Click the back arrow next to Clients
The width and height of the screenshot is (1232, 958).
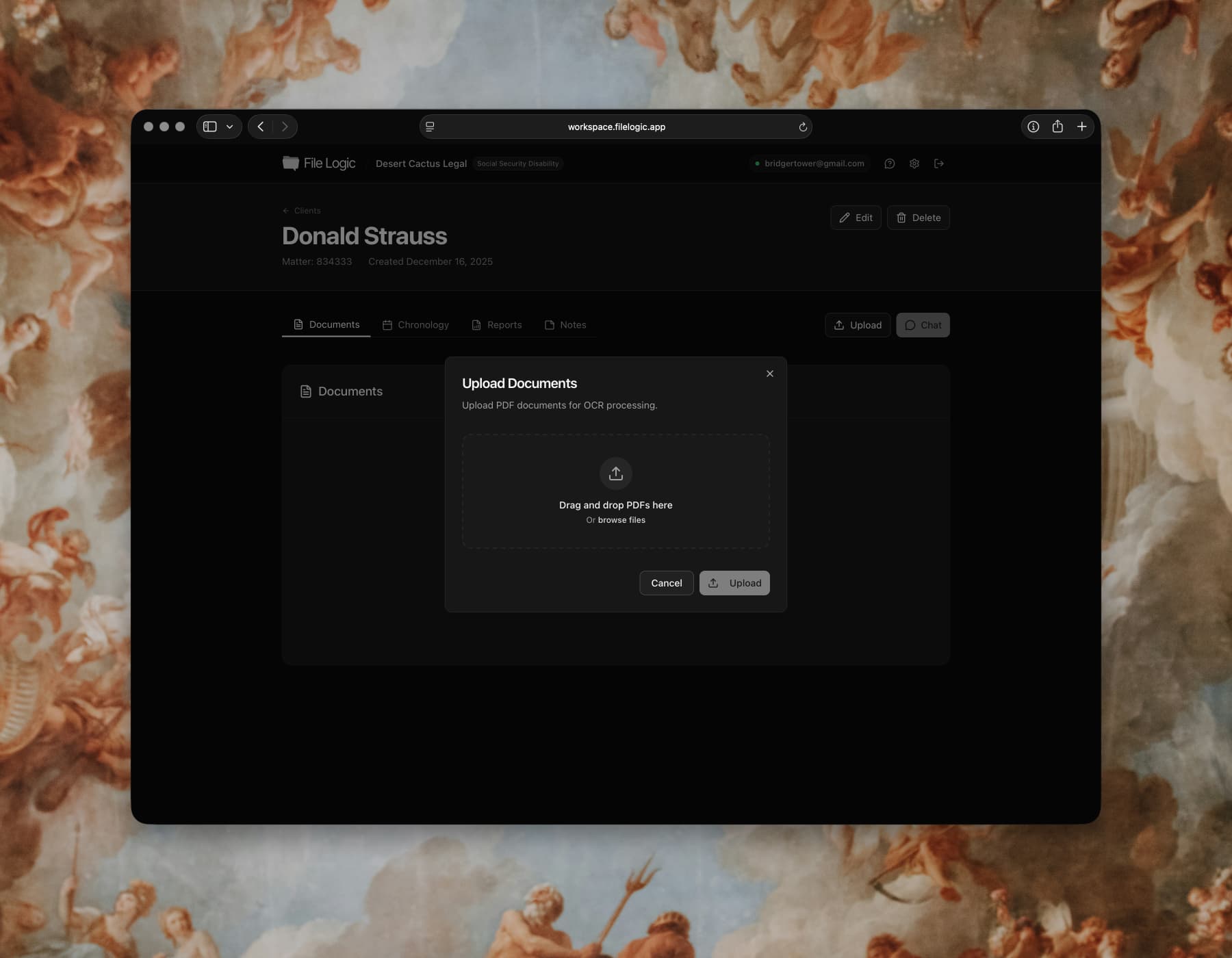[x=285, y=211]
